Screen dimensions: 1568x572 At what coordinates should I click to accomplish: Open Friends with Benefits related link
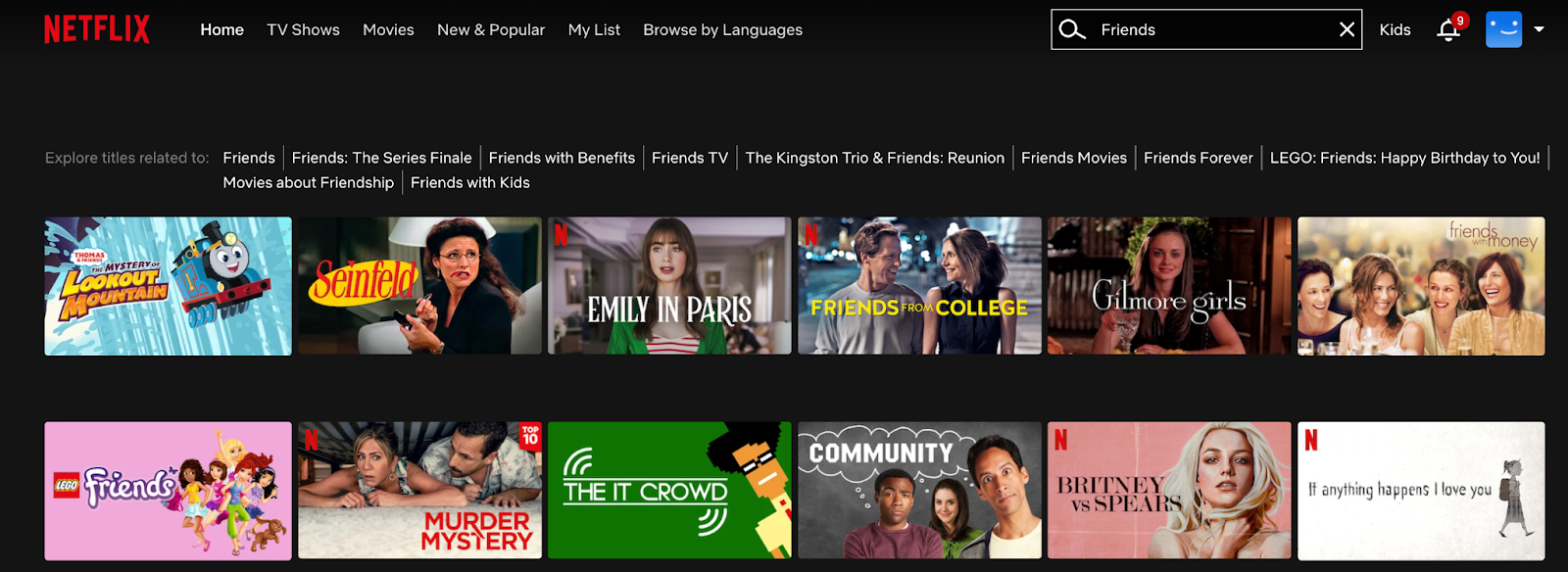(x=562, y=158)
